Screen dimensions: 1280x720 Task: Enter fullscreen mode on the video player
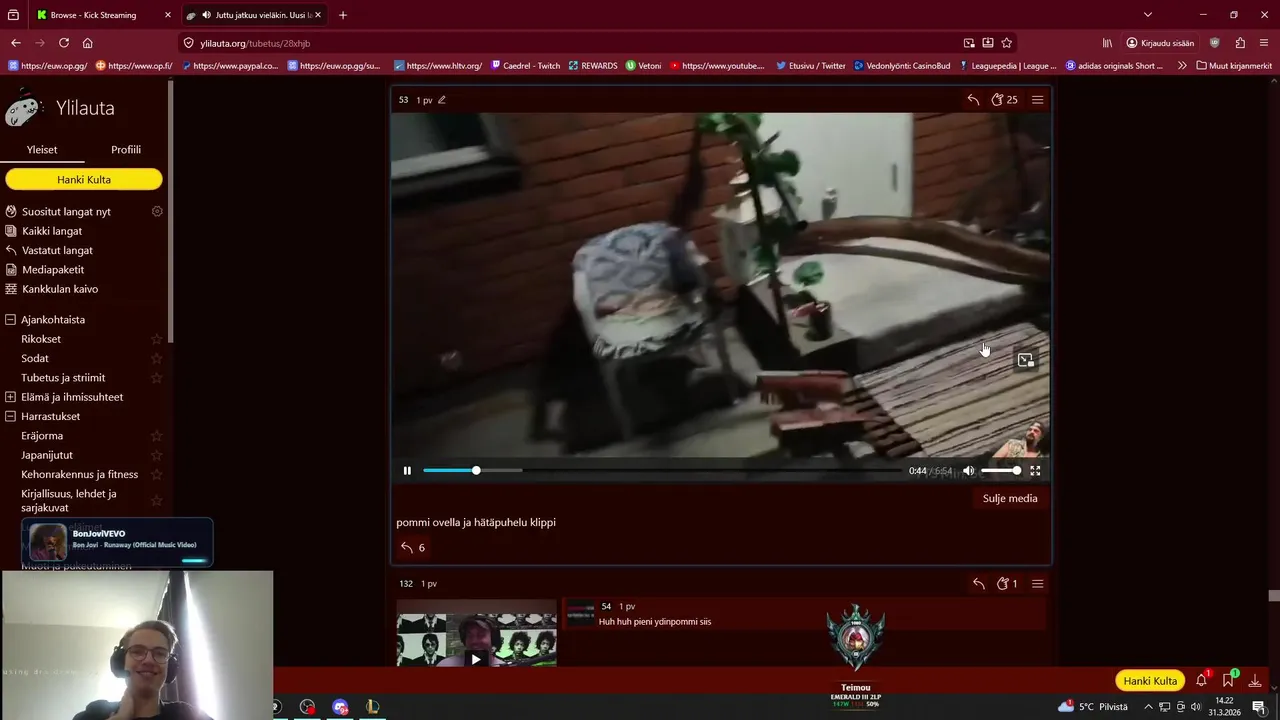pyautogui.click(x=1035, y=471)
